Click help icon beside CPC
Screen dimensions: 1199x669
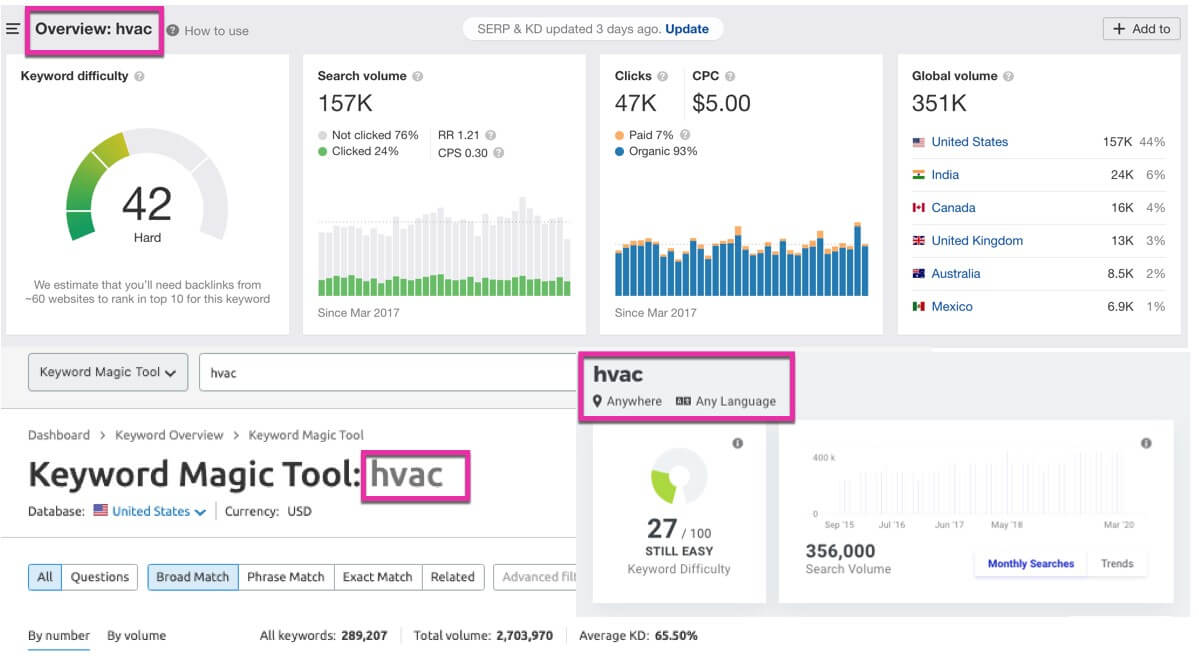pyautogui.click(x=730, y=76)
